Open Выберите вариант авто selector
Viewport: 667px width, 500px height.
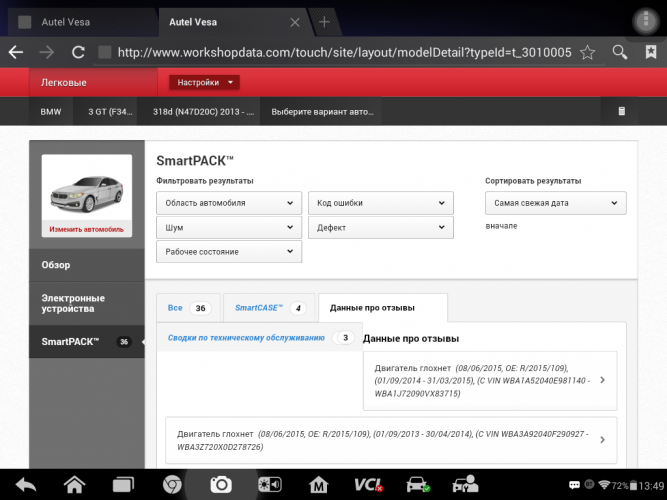coord(322,111)
